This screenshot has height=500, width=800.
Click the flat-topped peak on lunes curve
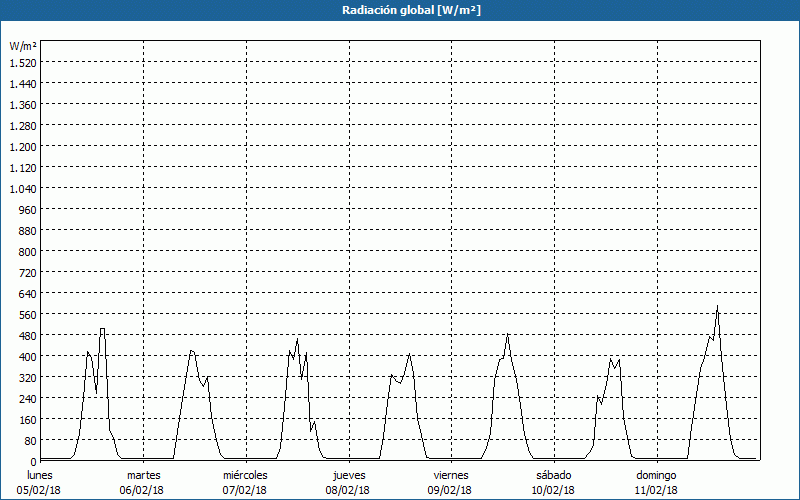(102, 329)
